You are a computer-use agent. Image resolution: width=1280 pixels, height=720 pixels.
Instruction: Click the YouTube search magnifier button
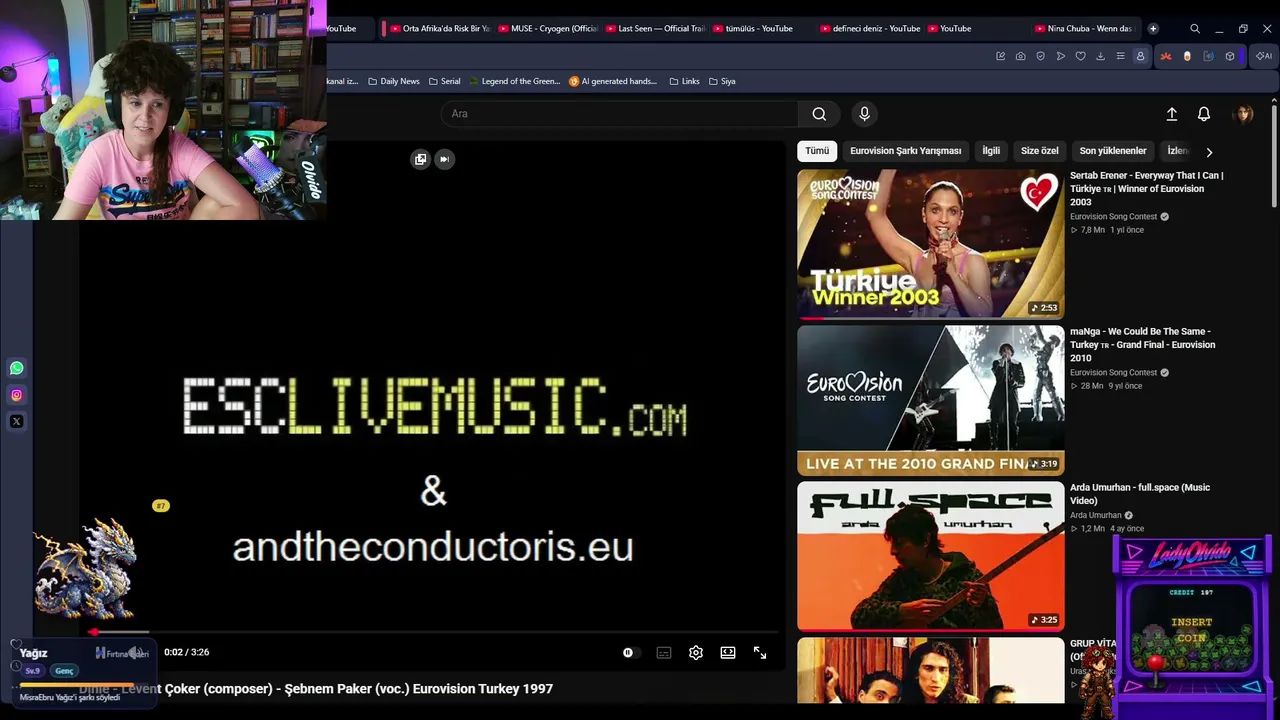click(x=819, y=114)
